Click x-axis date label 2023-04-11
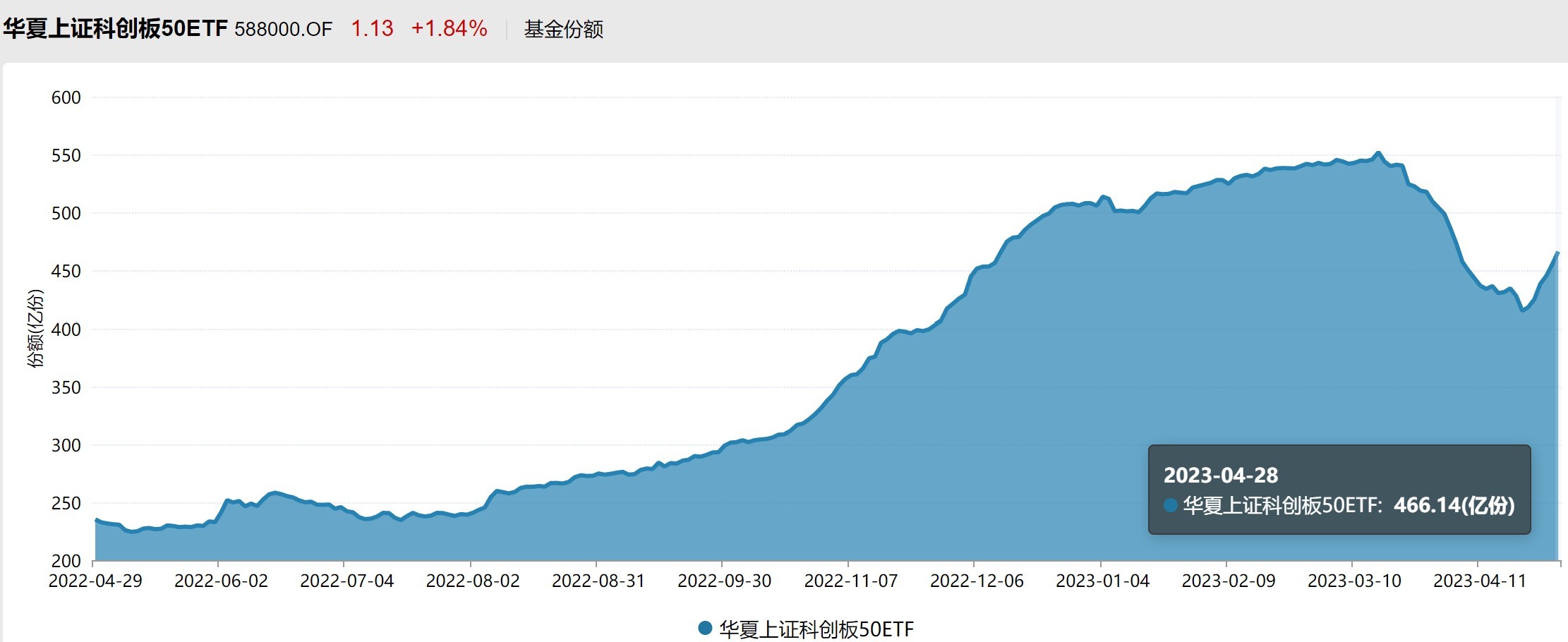Viewport: 1568px width, 642px height. coord(1480,581)
